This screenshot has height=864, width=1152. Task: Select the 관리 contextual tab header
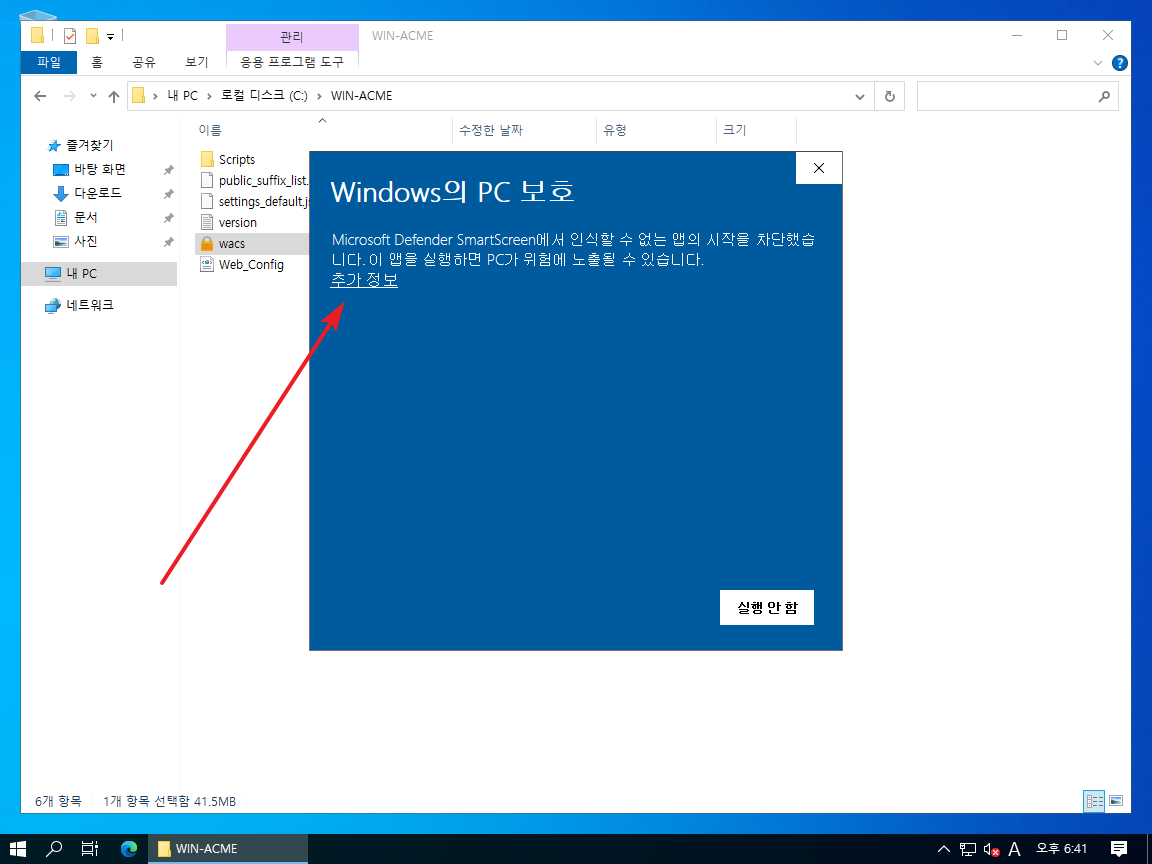coord(292,36)
